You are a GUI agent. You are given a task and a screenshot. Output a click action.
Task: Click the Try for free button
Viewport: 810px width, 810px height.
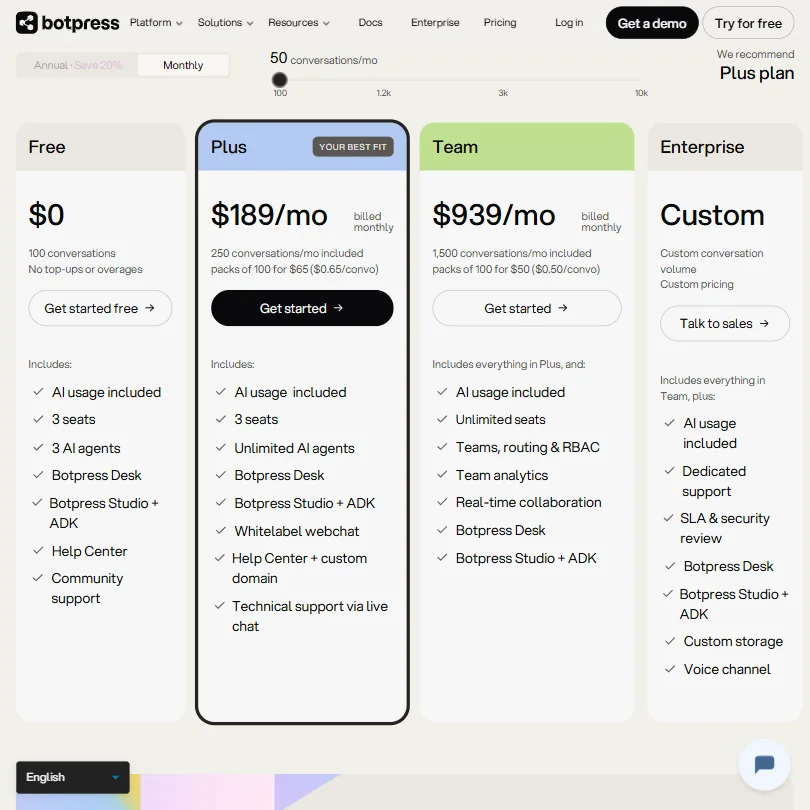click(x=748, y=23)
